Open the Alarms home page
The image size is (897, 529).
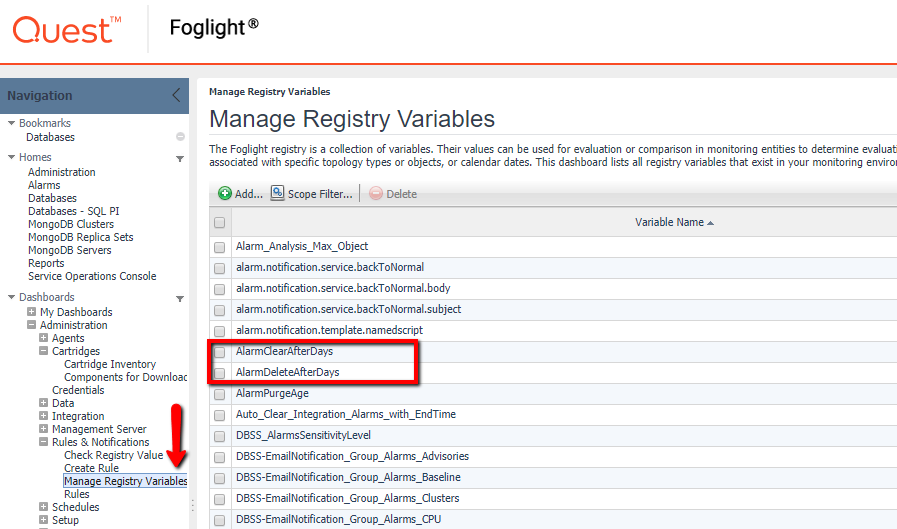point(44,185)
